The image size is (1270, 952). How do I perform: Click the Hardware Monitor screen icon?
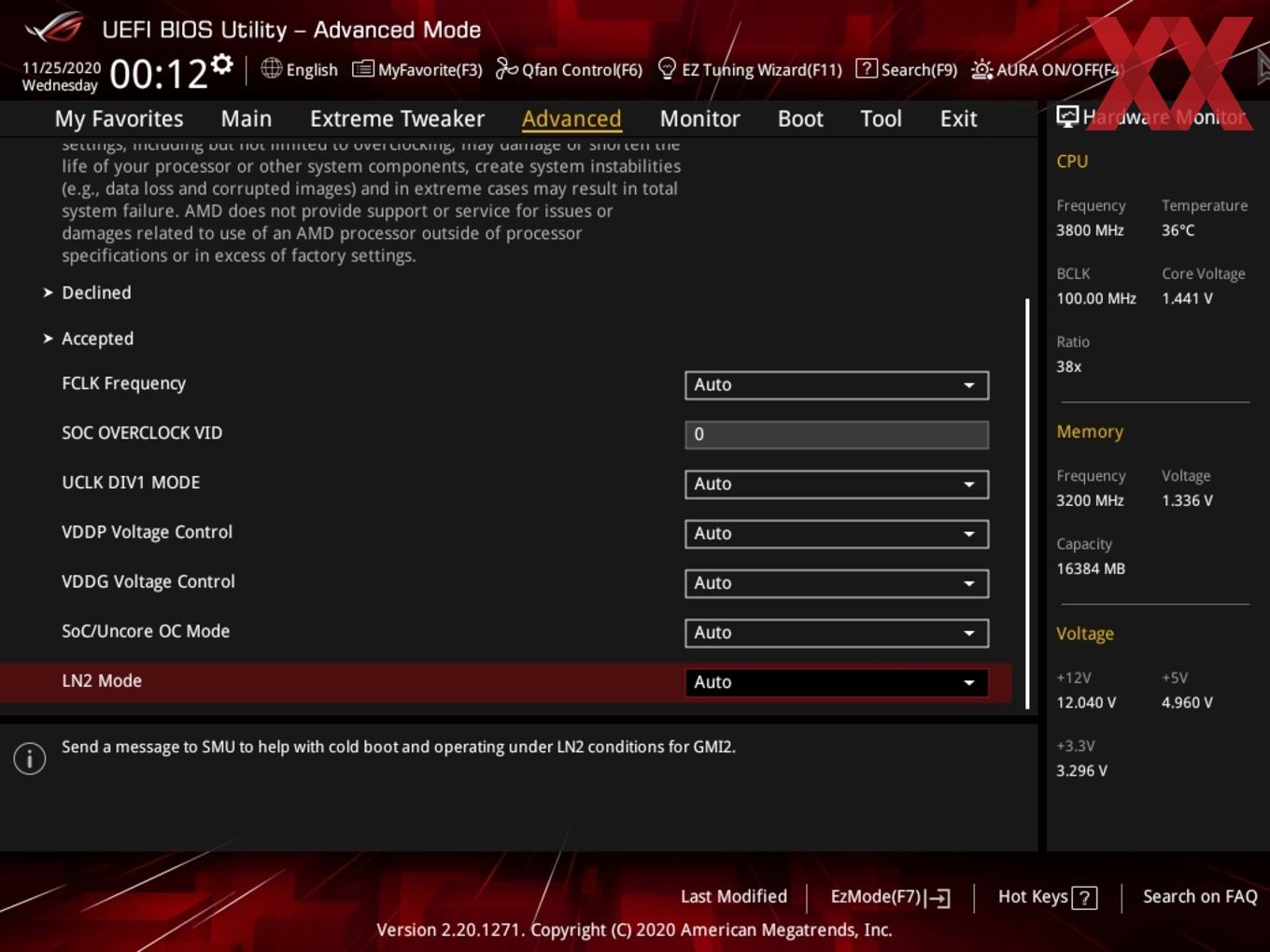(1066, 117)
